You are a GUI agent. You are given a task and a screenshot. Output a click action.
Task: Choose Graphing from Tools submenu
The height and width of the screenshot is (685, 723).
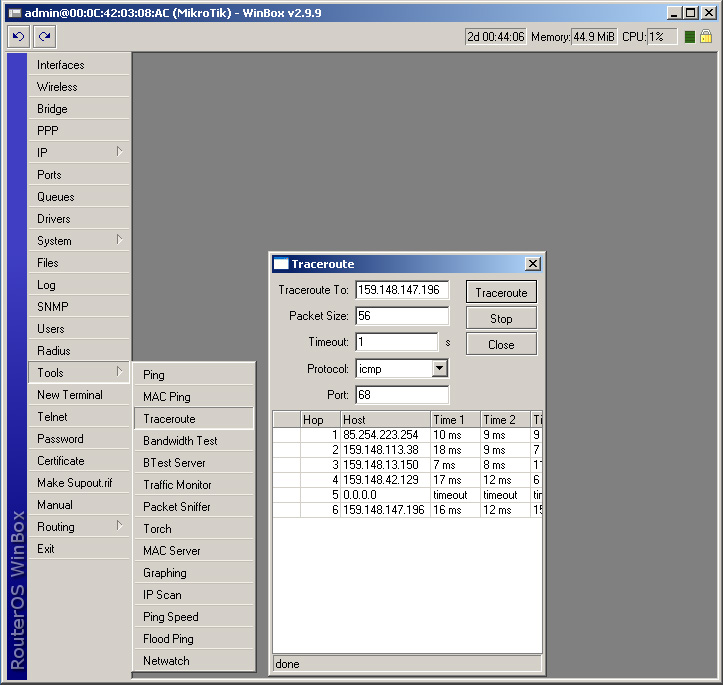tap(194, 573)
